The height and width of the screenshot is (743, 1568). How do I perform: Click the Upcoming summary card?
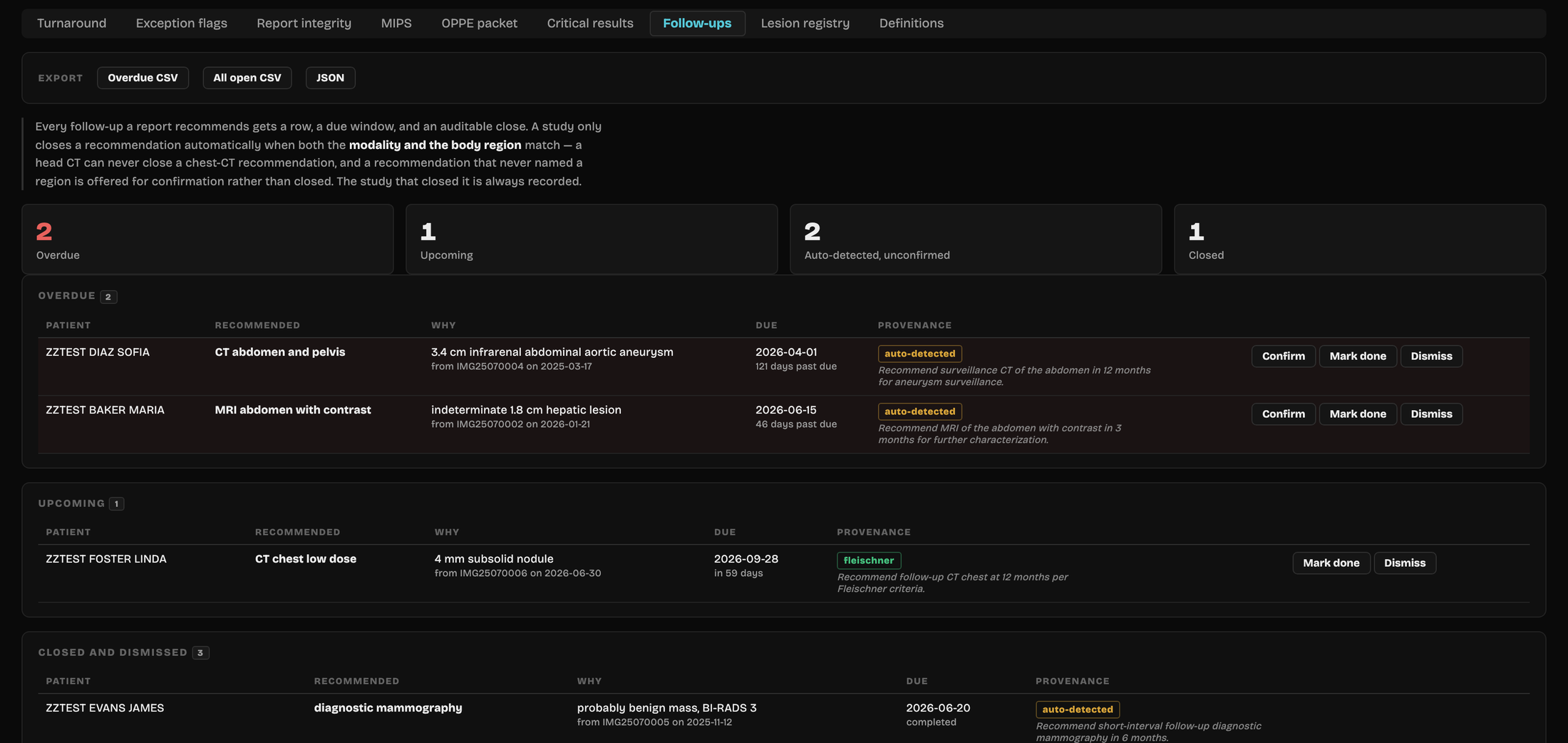click(x=592, y=239)
